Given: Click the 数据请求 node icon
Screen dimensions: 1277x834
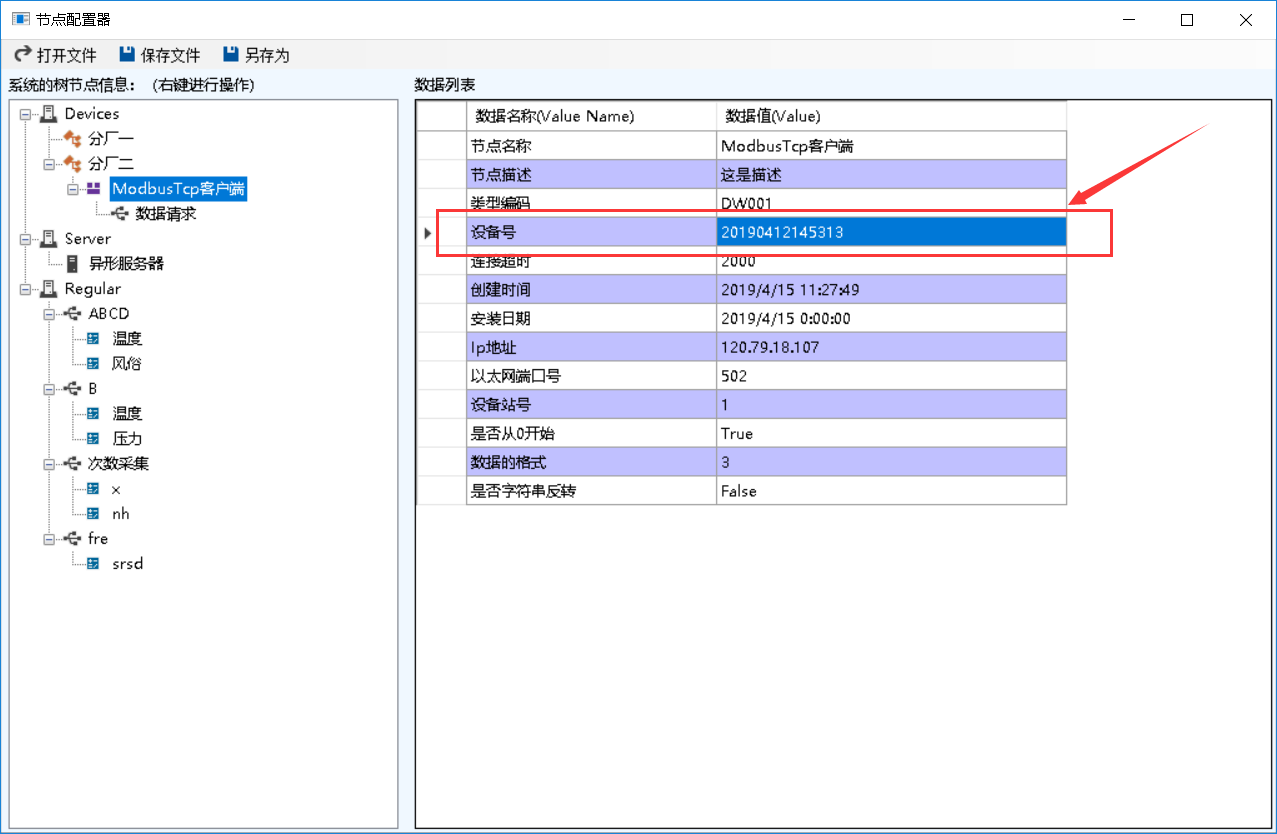Looking at the screenshot, I should (119, 213).
